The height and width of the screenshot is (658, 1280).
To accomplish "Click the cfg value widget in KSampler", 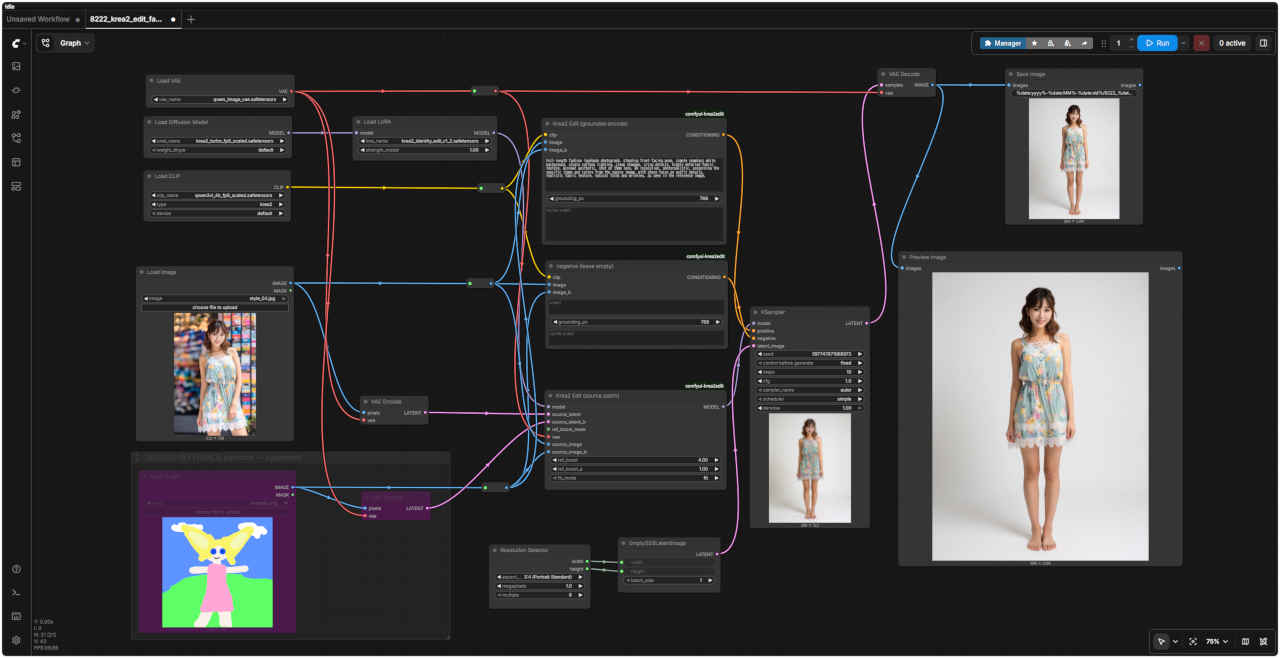I will click(x=809, y=380).
